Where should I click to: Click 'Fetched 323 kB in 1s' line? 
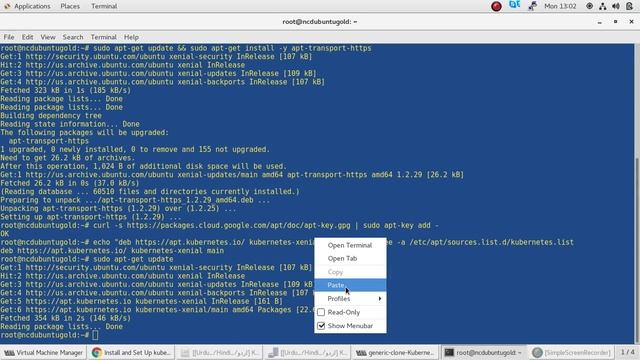pyautogui.click(x=65, y=90)
